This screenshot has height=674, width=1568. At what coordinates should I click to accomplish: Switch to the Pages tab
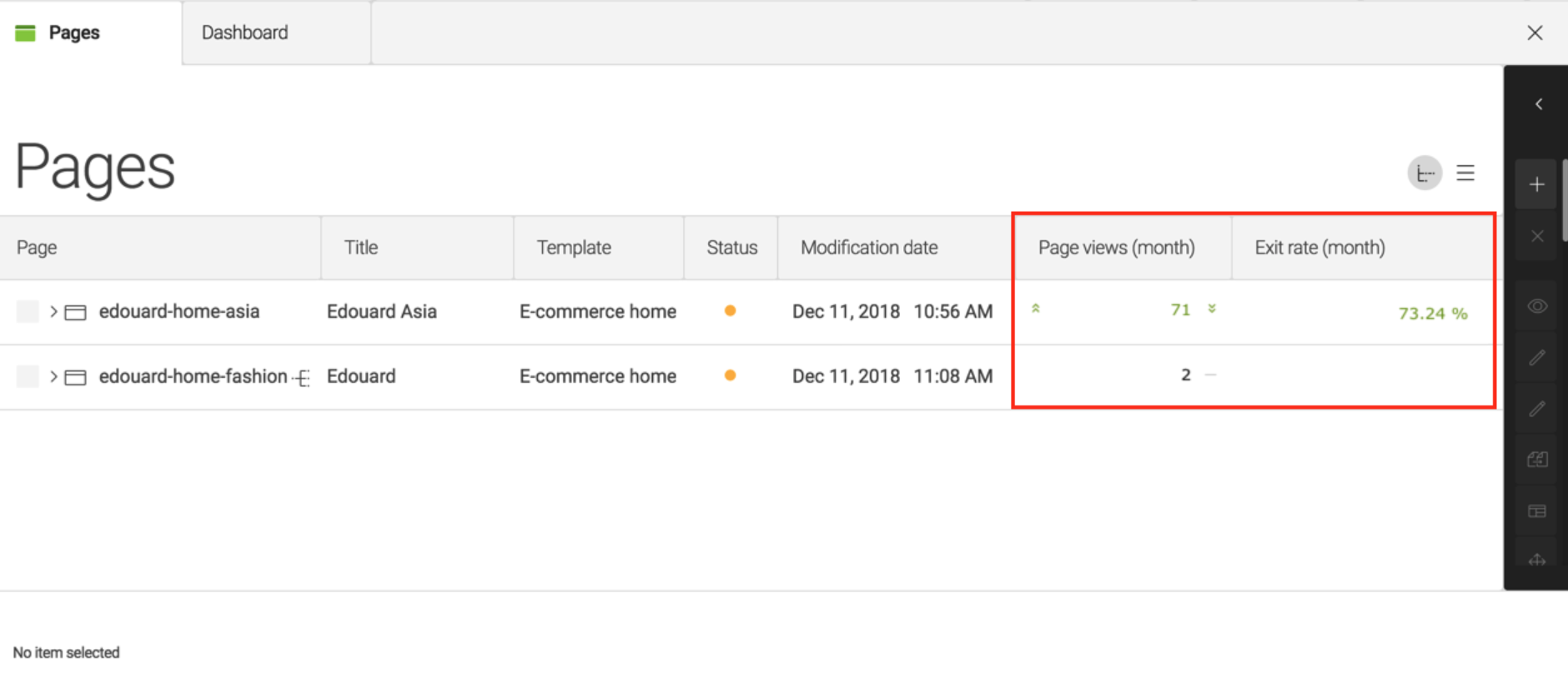90,33
